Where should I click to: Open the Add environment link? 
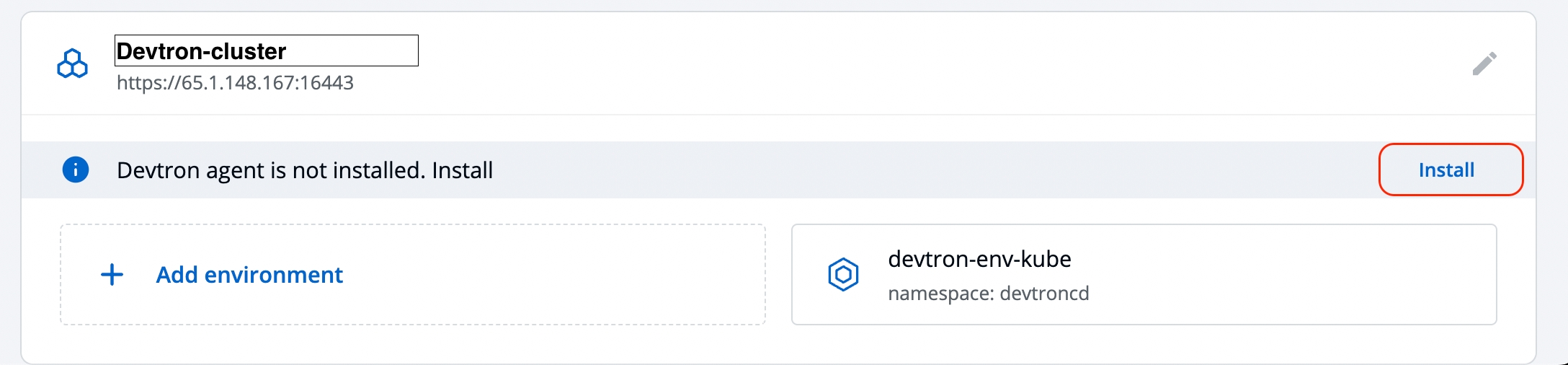(249, 275)
